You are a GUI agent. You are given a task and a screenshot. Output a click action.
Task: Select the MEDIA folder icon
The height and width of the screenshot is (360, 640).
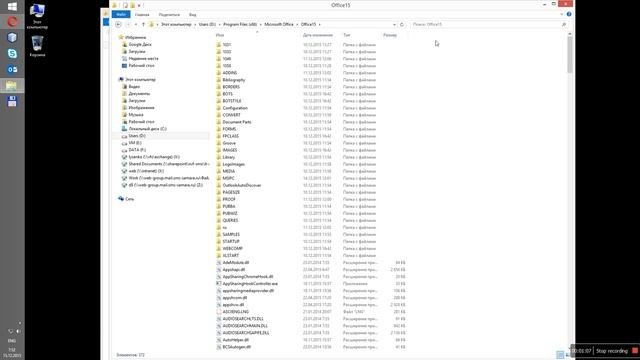218,171
